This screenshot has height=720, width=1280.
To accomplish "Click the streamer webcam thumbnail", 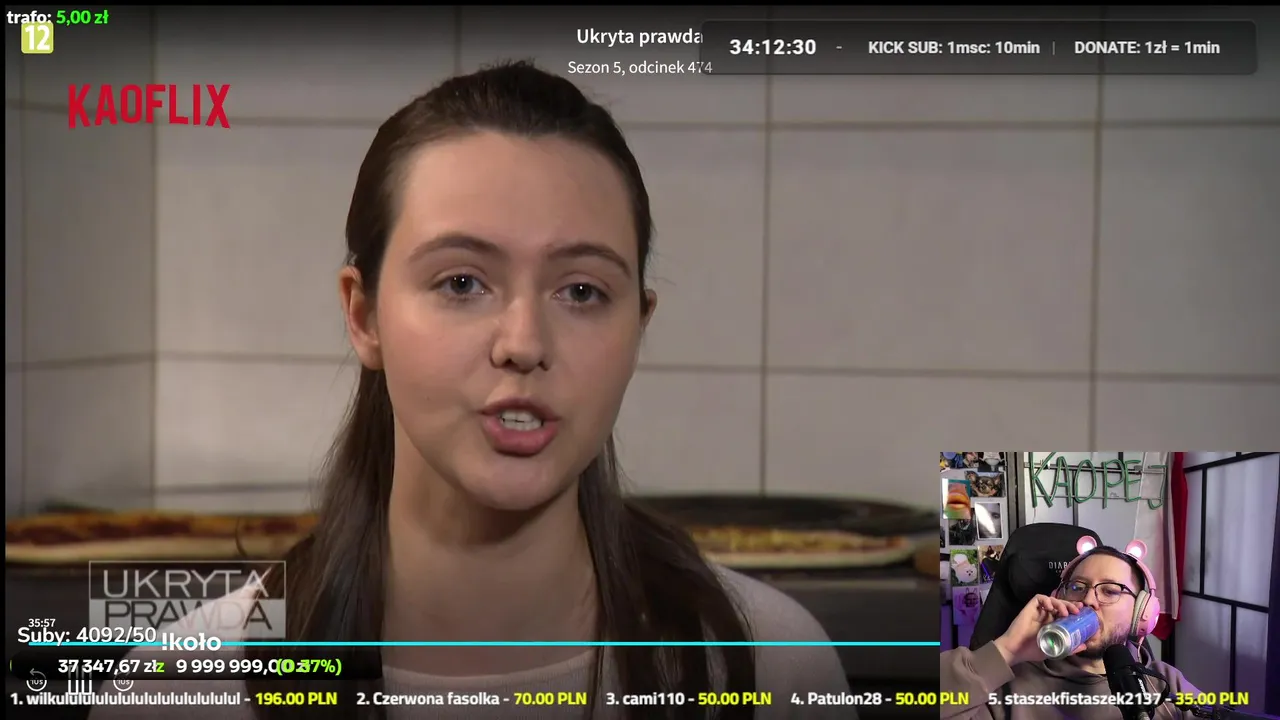I will pos(1109,586).
